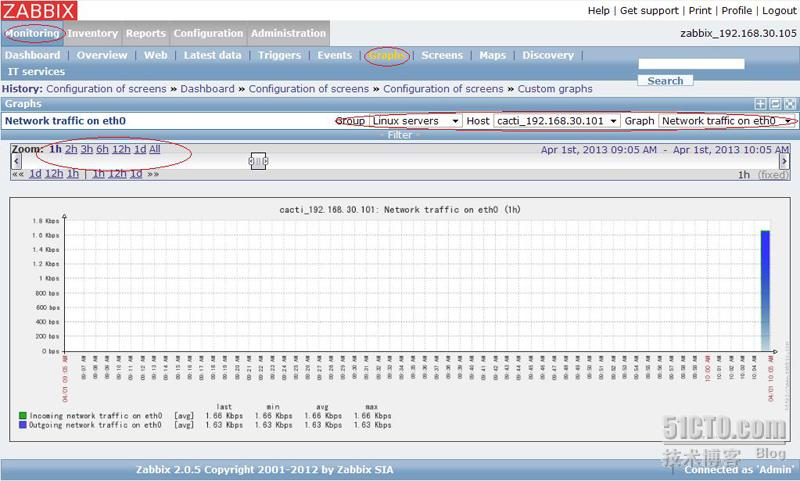The width and height of the screenshot is (800, 481).
Task: Focus the search text field
Action: pyautogui.click(x=691, y=64)
